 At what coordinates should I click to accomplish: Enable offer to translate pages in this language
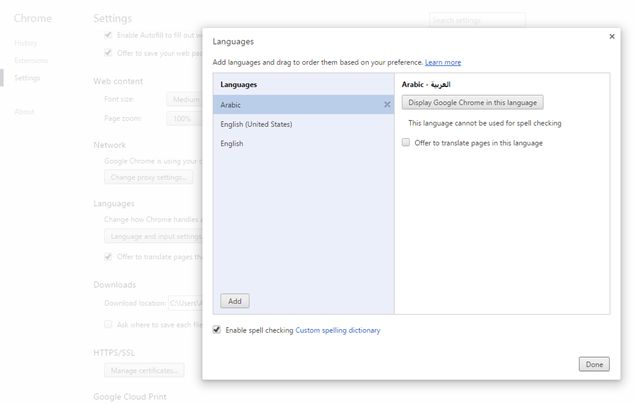point(406,143)
